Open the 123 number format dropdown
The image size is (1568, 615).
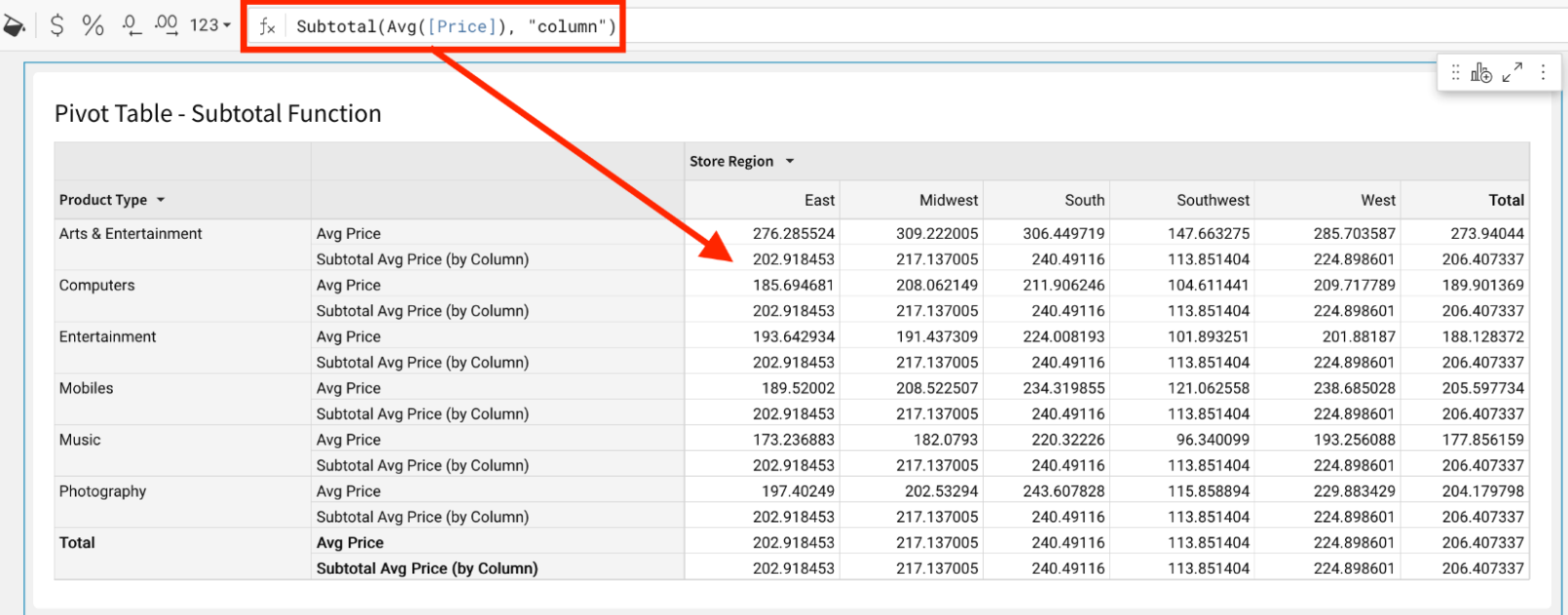[210, 26]
